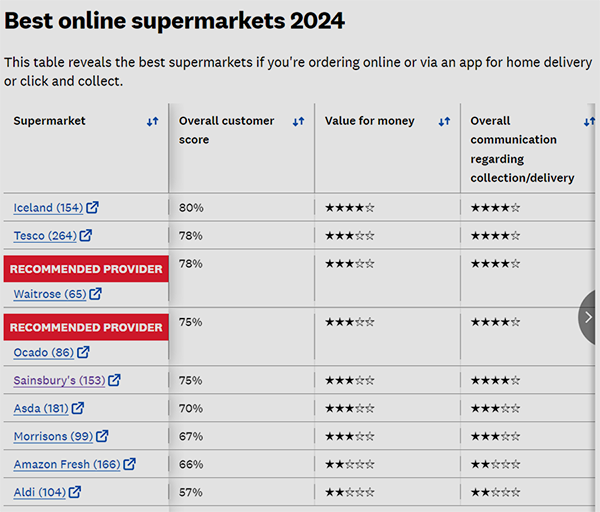The width and height of the screenshot is (600, 512).
Task: Click external link icon beside Asda
Action: (78, 408)
